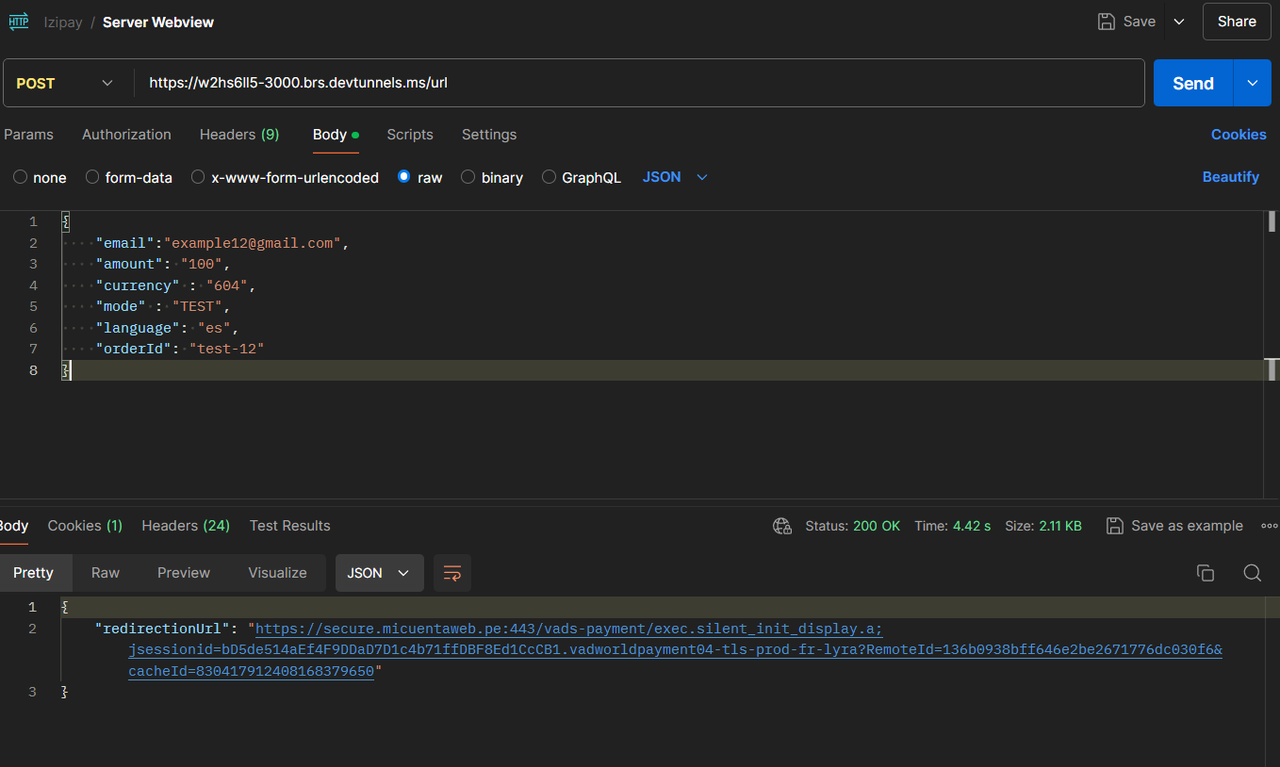Select the binary body type radio
This screenshot has width=1280, height=767.
pos(467,177)
